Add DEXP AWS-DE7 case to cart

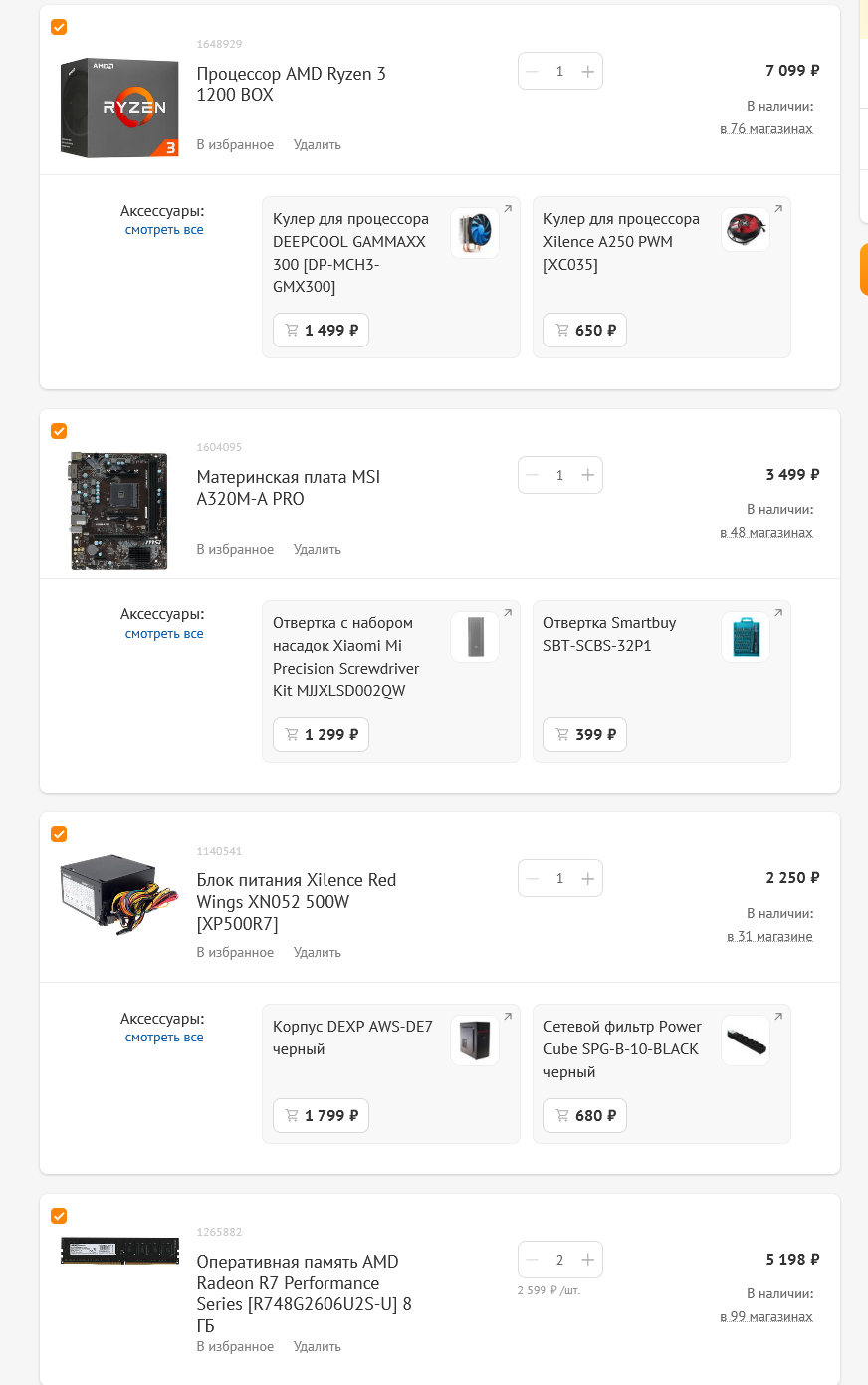(x=321, y=1116)
